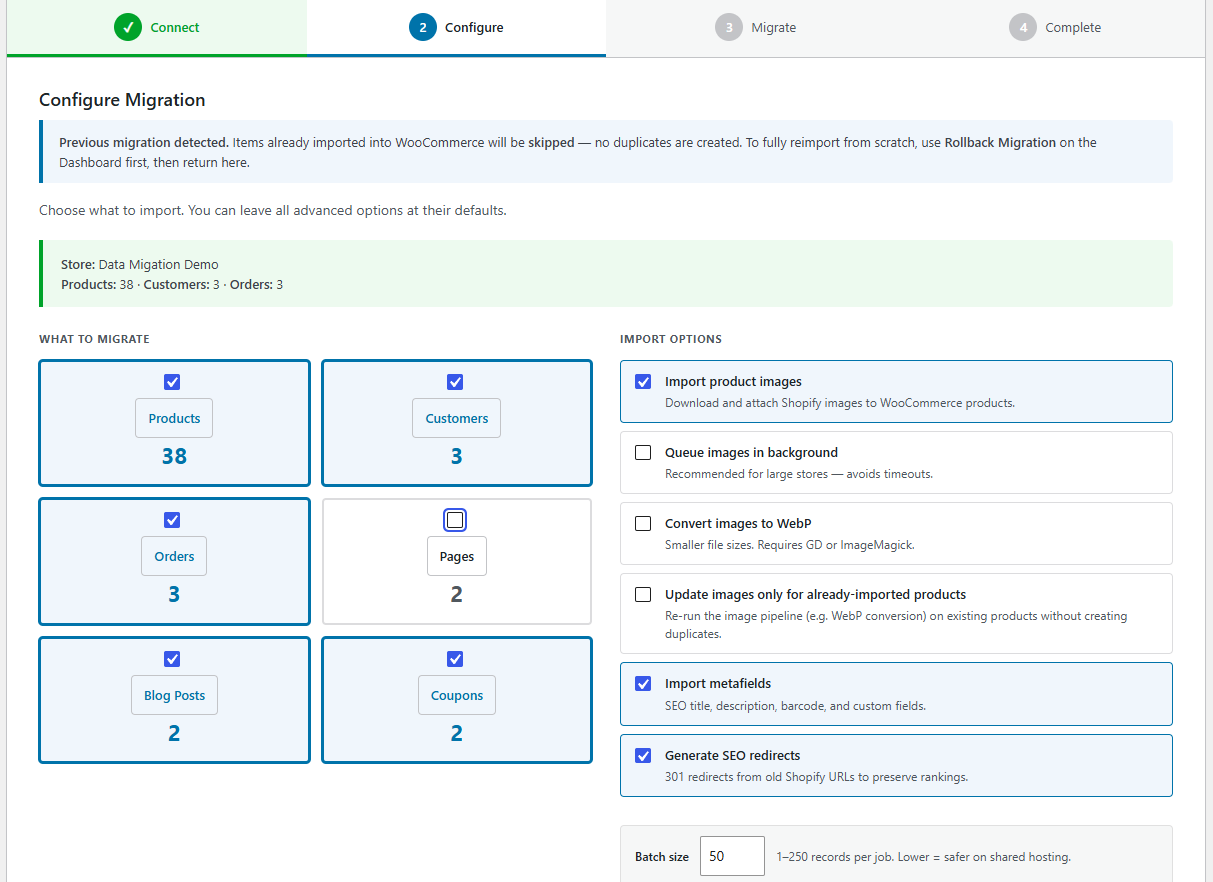Enable Queue images in background checkbox
Viewport: 1213px width, 882px height.
pyautogui.click(x=643, y=453)
